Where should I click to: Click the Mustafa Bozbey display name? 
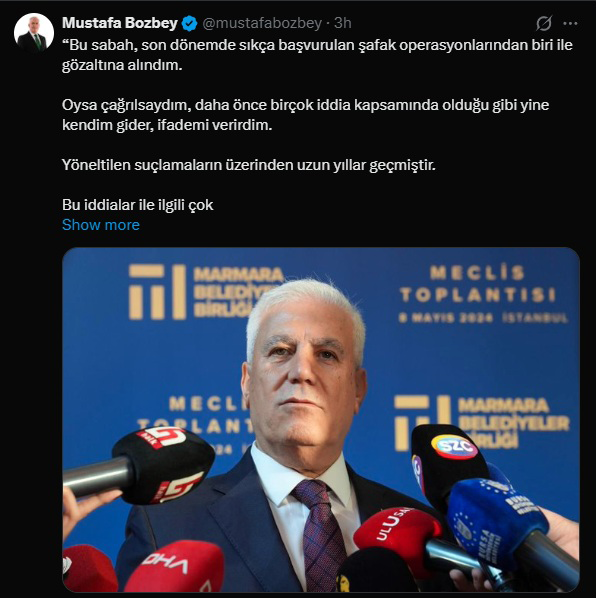pyautogui.click(x=120, y=23)
